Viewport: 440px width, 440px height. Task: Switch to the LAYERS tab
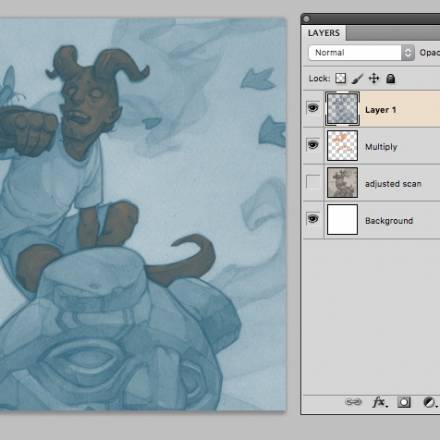pos(324,33)
